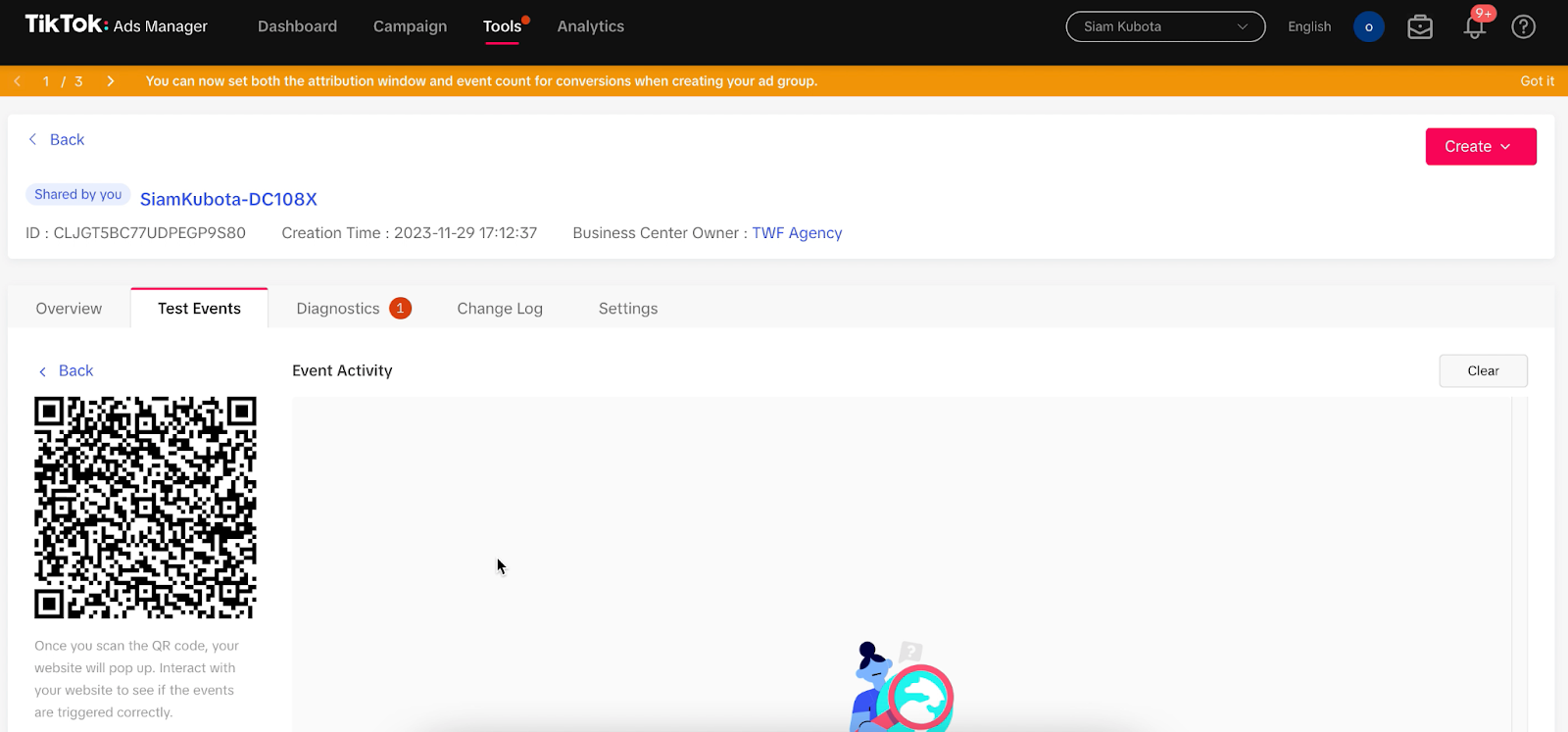Open the SiamKubota-DC108X pixel link
Image resolution: width=1568 pixels, height=732 pixels.
click(x=228, y=199)
